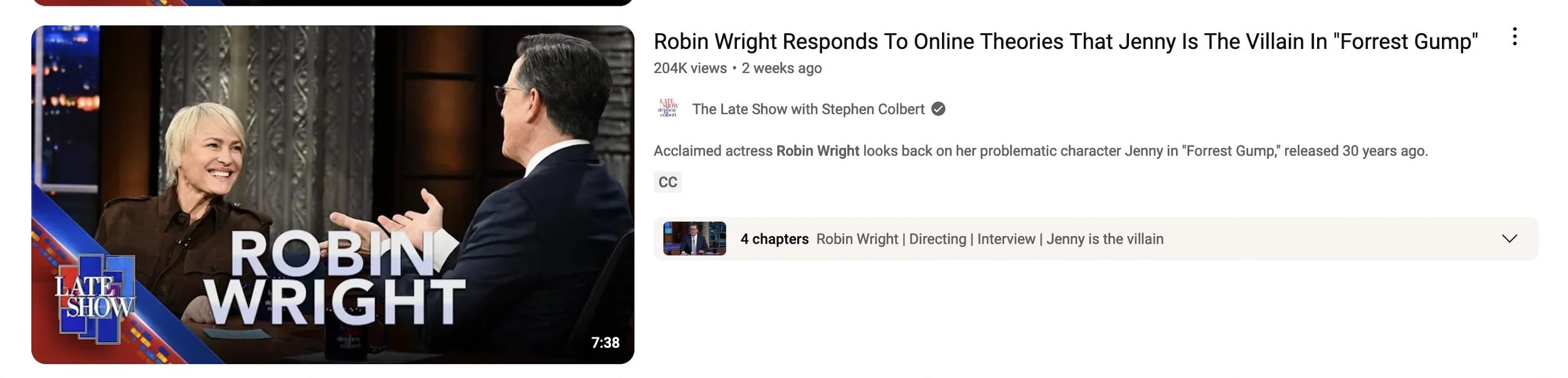The height and width of the screenshot is (378, 1568).
Task: Click The Late Show channel avatar icon
Action: click(668, 109)
